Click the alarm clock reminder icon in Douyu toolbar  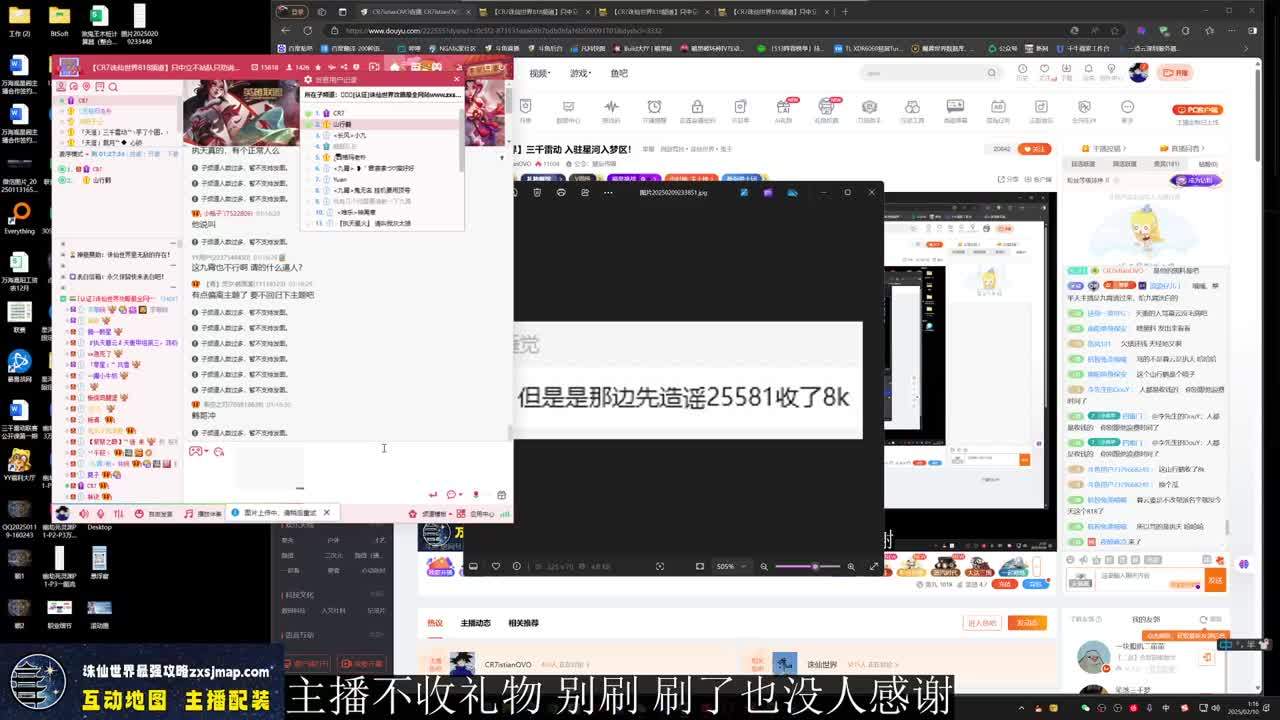(654, 107)
